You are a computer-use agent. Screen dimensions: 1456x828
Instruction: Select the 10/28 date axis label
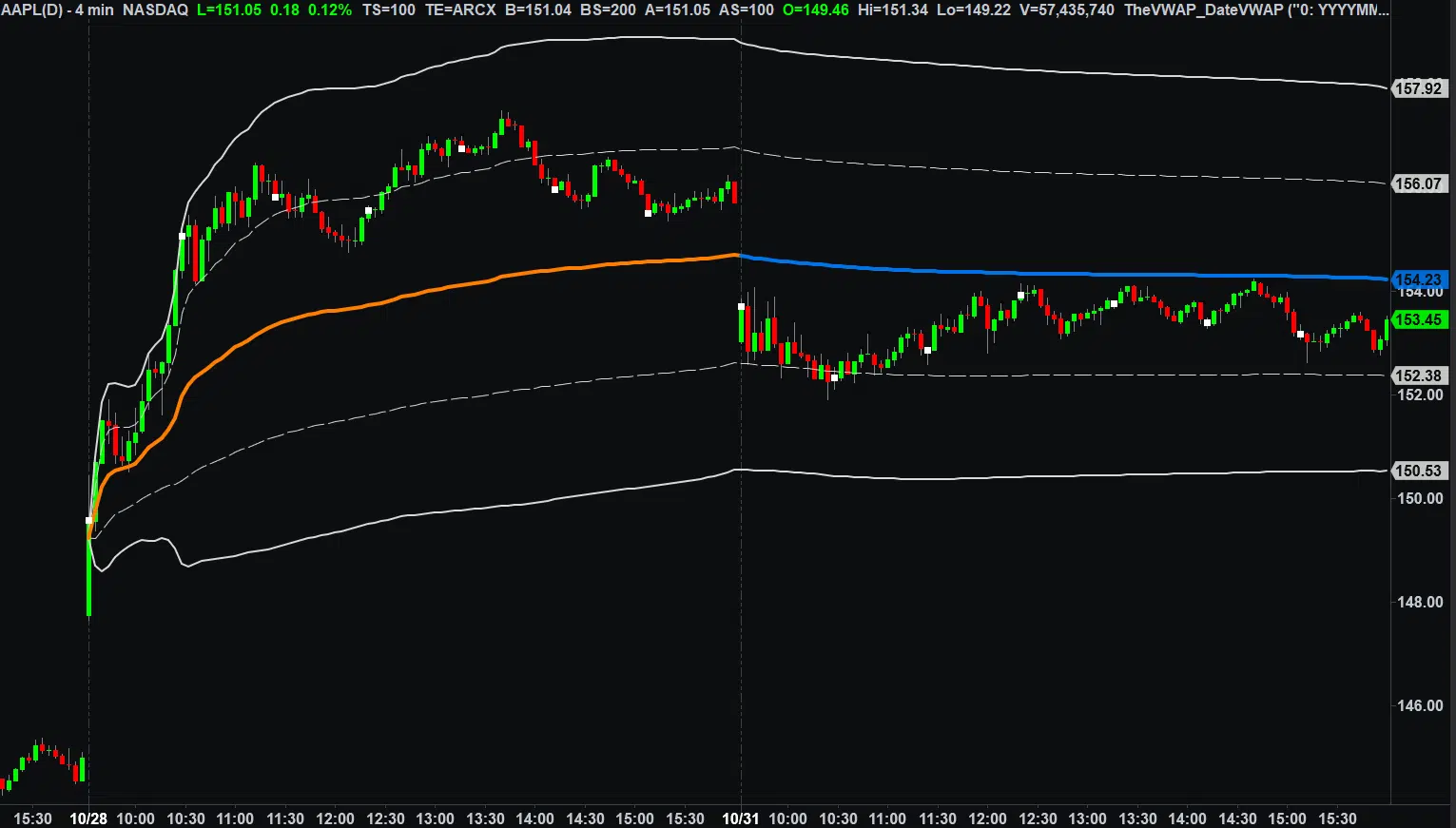click(88, 818)
